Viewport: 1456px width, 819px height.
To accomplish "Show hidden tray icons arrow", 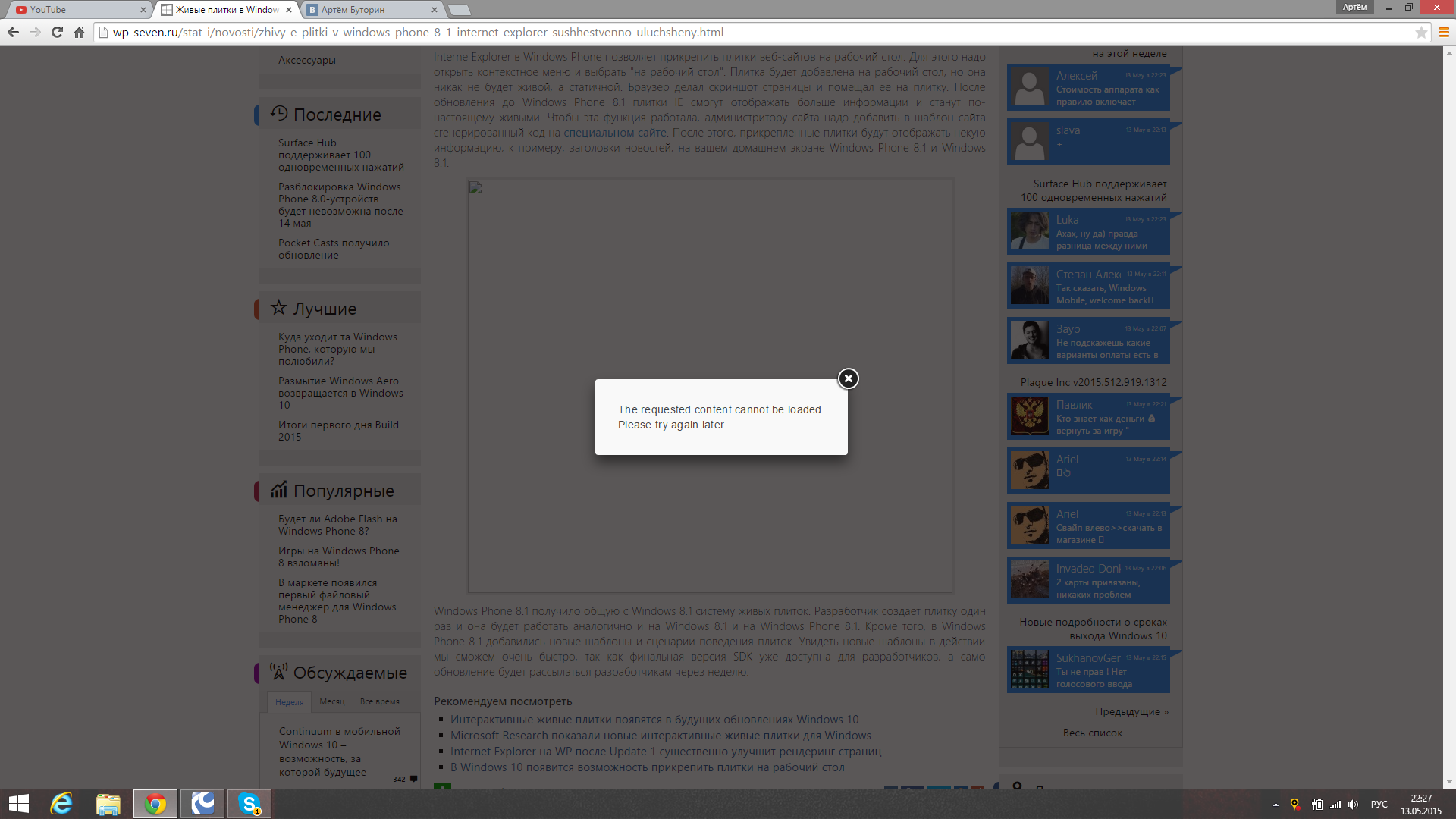I will [1276, 805].
